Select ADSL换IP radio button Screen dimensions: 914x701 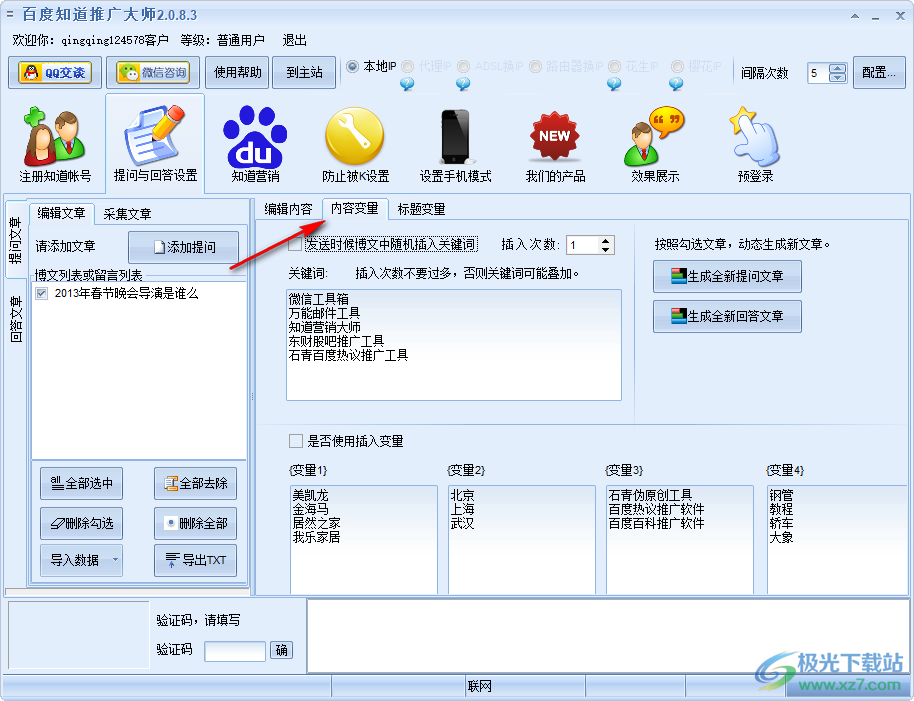pyautogui.click(x=463, y=66)
